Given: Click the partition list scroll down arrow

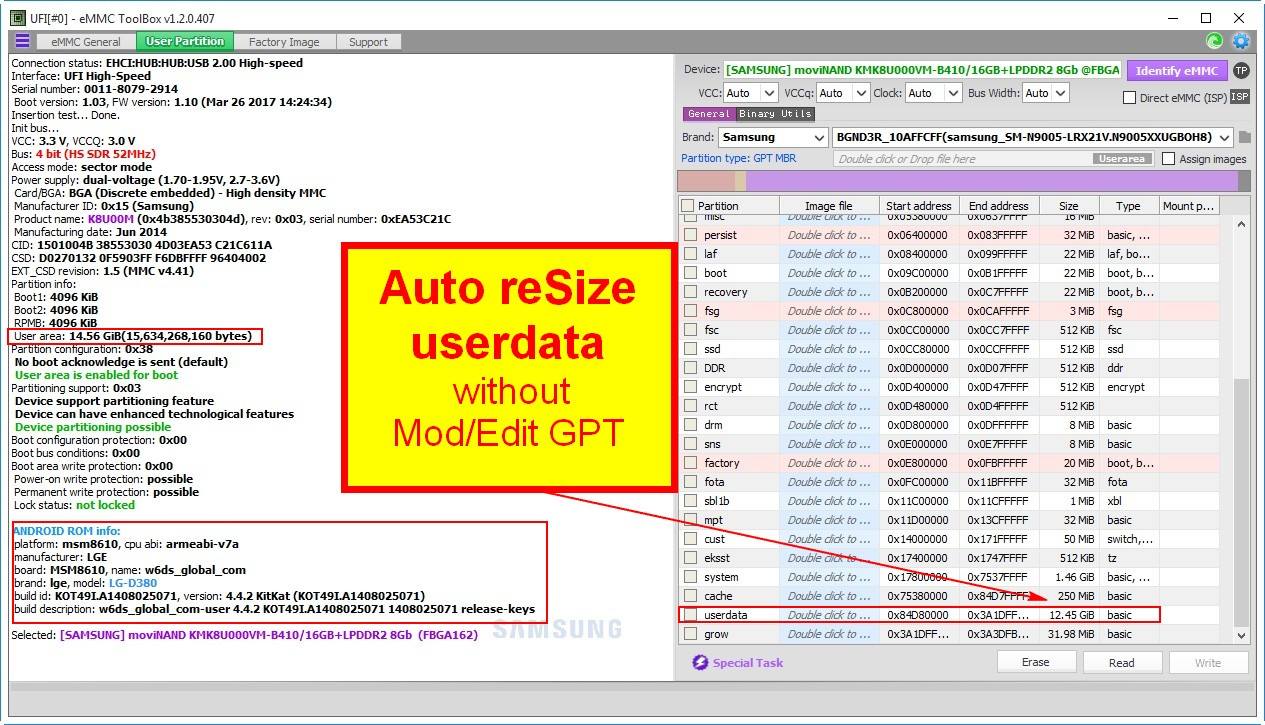Looking at the screenshot, I should [x=1242, y=635].
